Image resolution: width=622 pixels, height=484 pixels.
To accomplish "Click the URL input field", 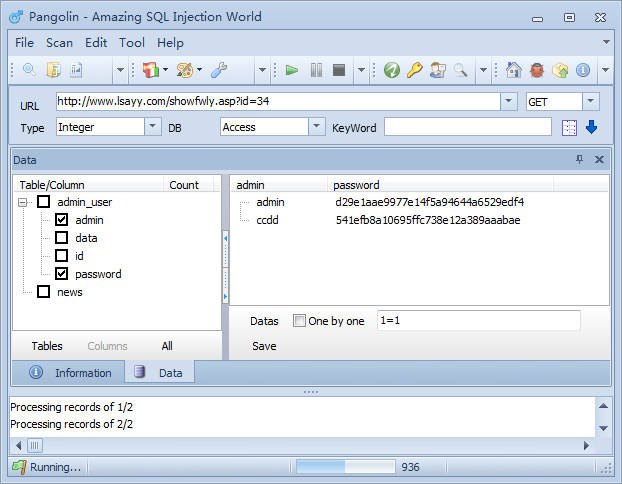I will point(278,101).
